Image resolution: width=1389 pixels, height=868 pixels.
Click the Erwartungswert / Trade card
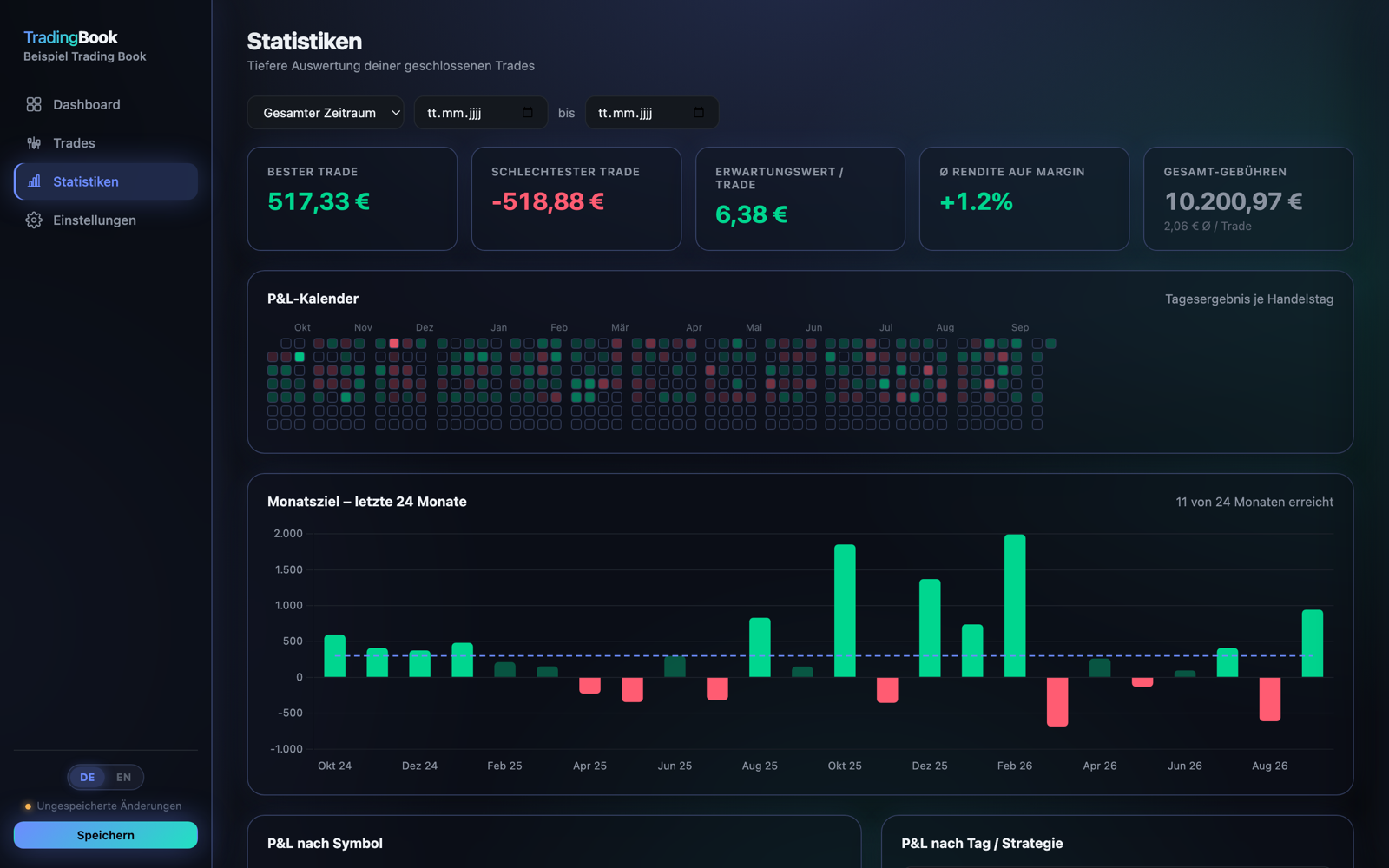pos(800,199)
